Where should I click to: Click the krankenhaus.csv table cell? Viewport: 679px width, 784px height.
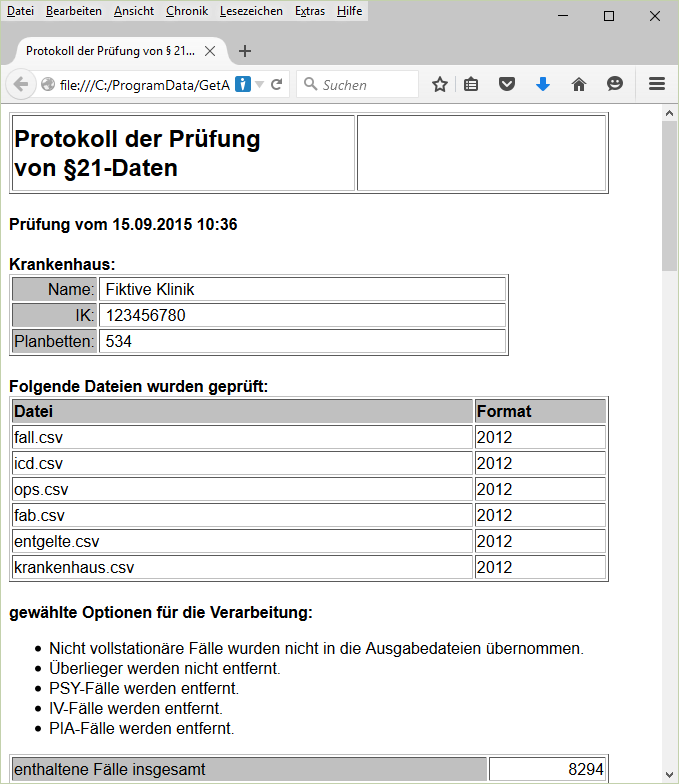[x=242, y=568]
